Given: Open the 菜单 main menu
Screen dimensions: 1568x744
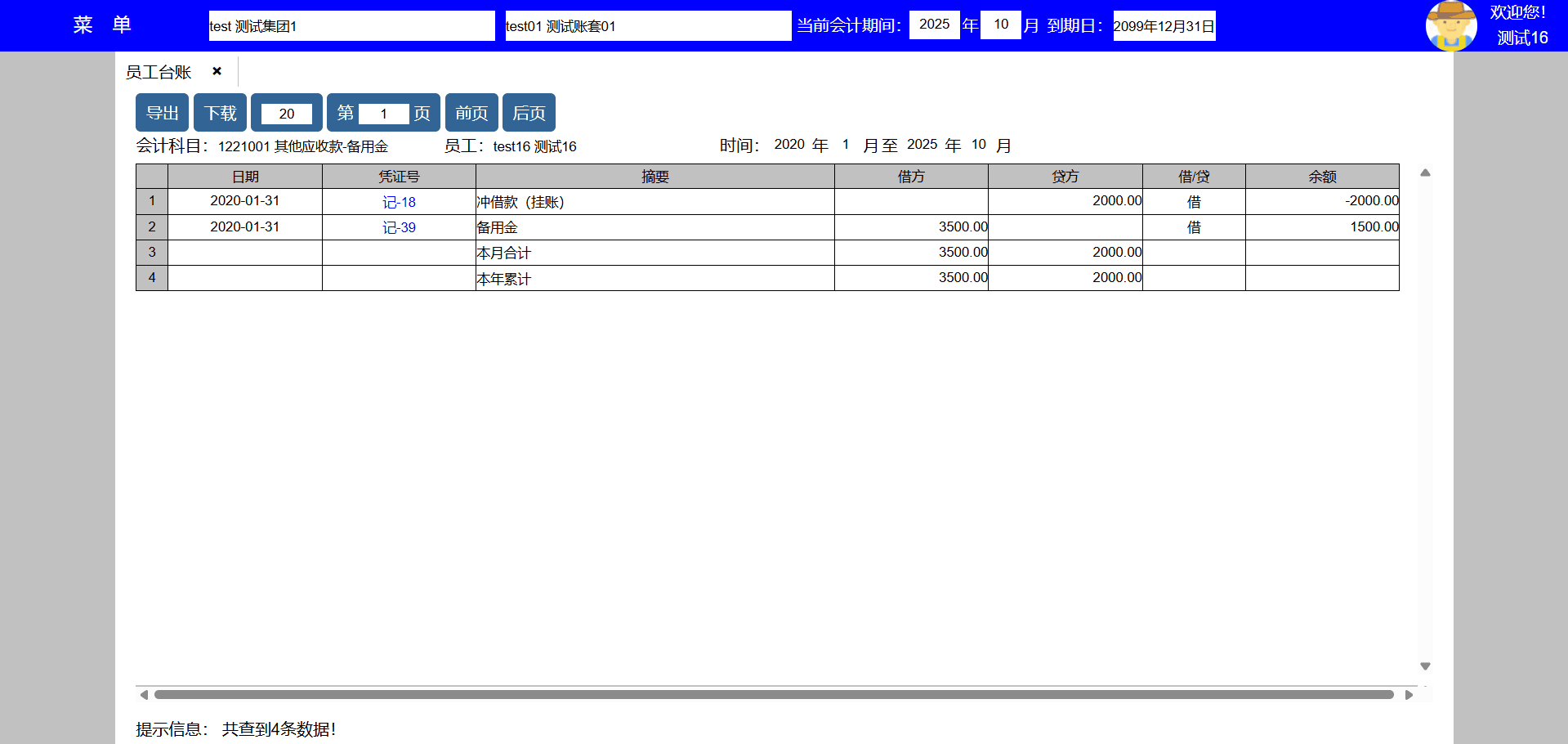Looking at the screenshot, I should click(x=101, y=25).
